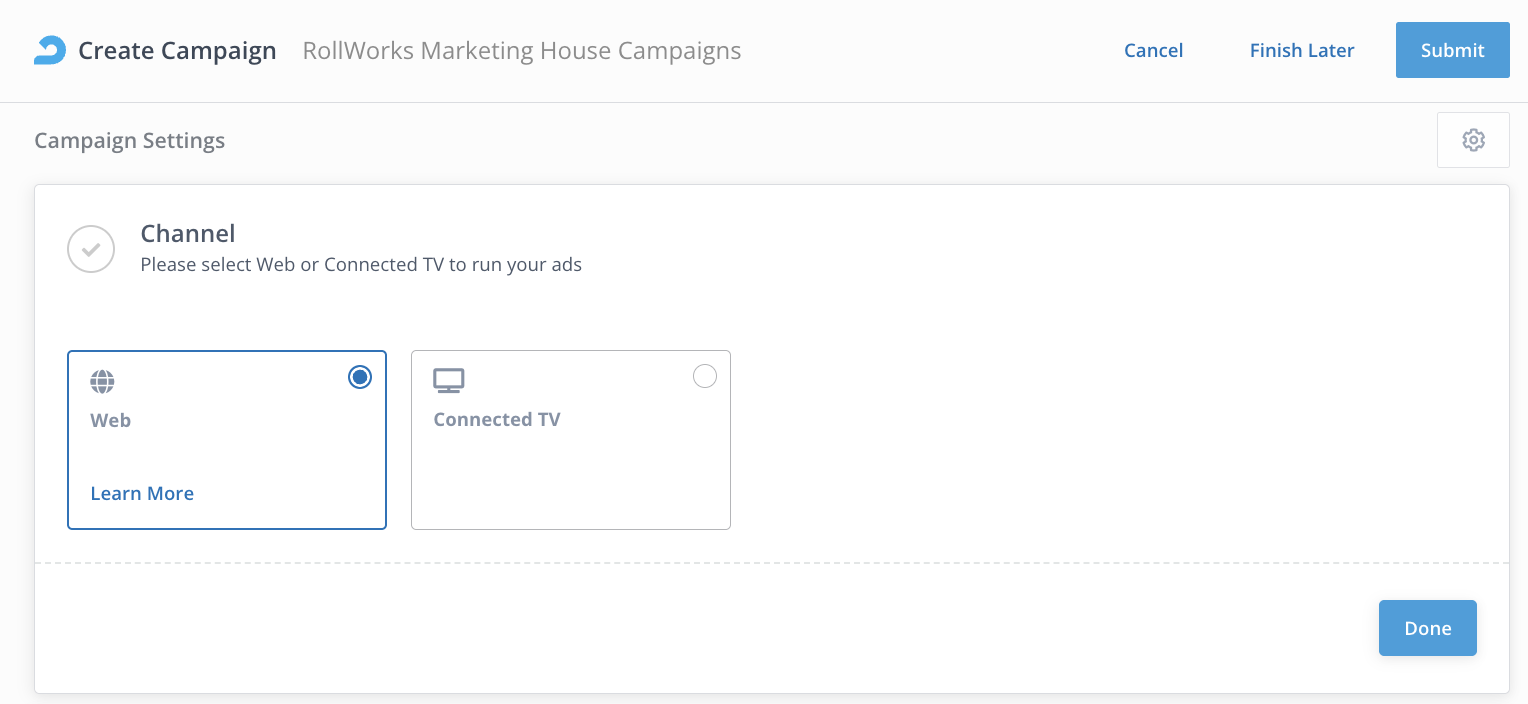Click the Connected TV label text
This screenshot has width=1528, height=704.
[496, 419]
